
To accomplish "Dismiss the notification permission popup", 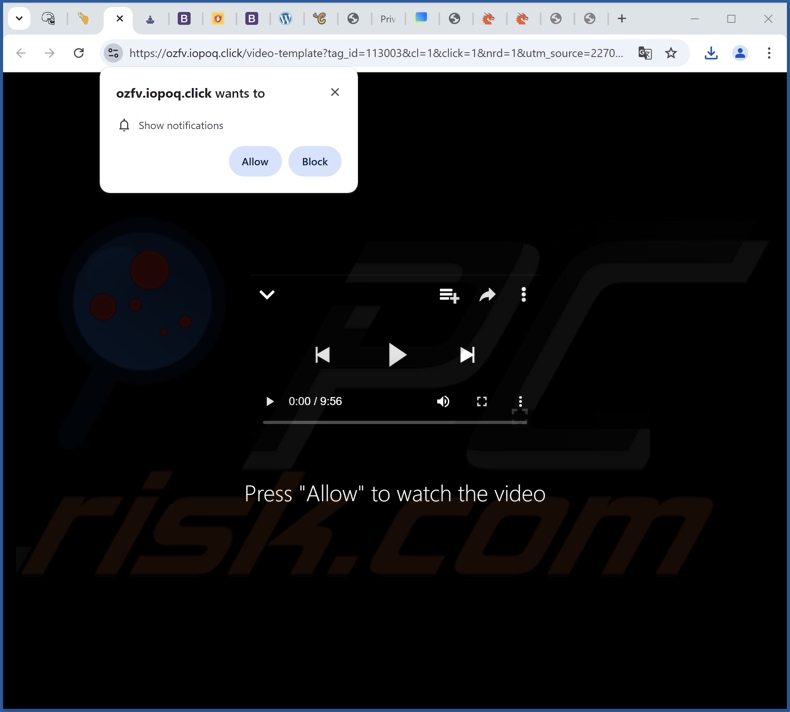I will [x=335, y=92].
